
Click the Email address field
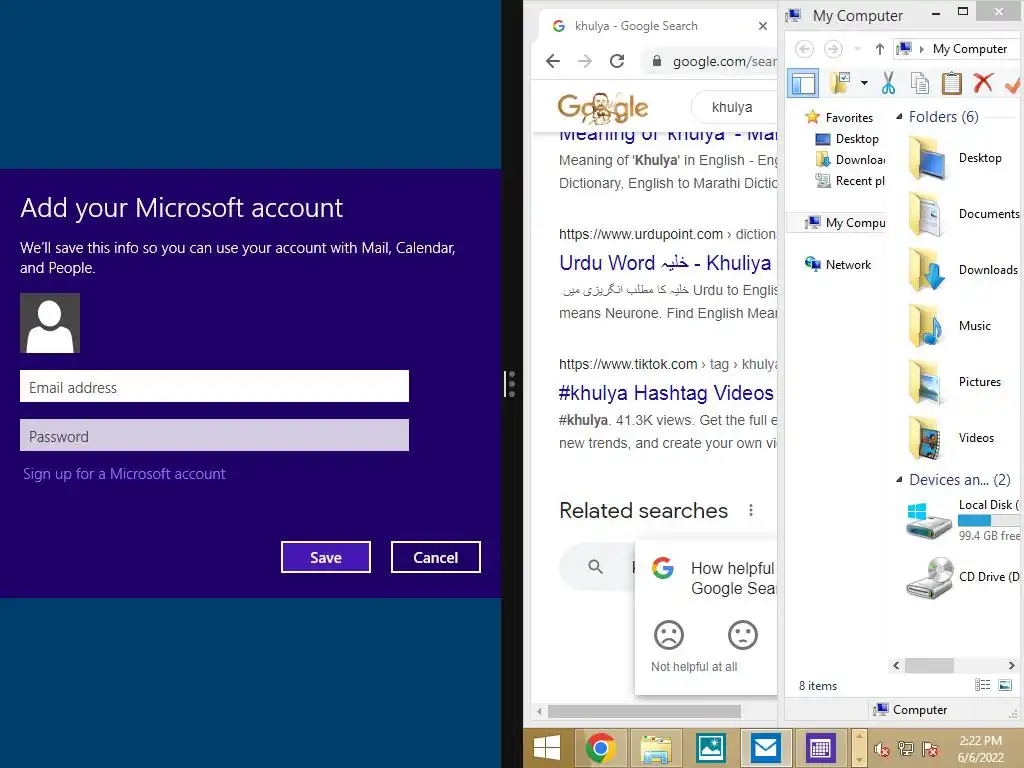click(x=214, y=387)
